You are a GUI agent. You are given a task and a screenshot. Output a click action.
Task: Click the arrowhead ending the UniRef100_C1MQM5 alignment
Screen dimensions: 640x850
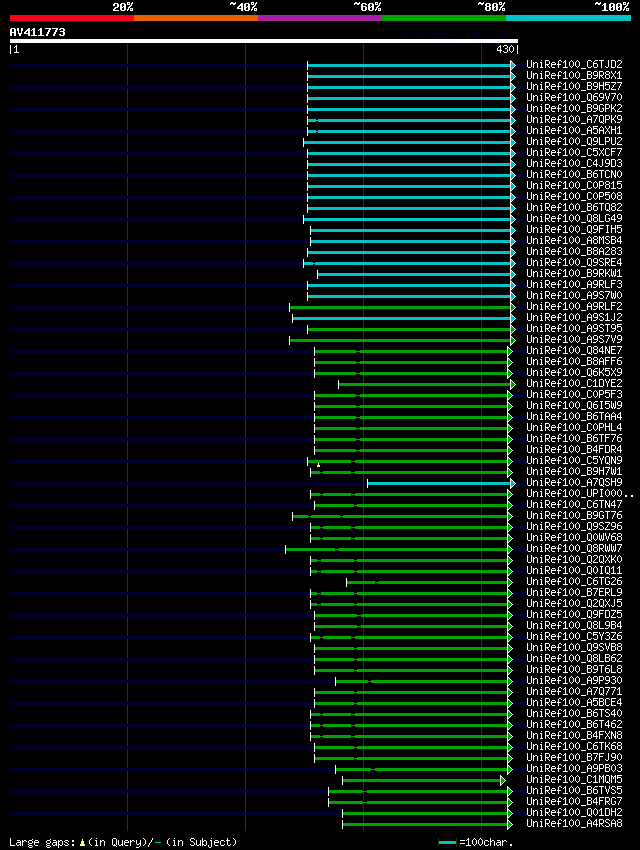click(503, 780)
